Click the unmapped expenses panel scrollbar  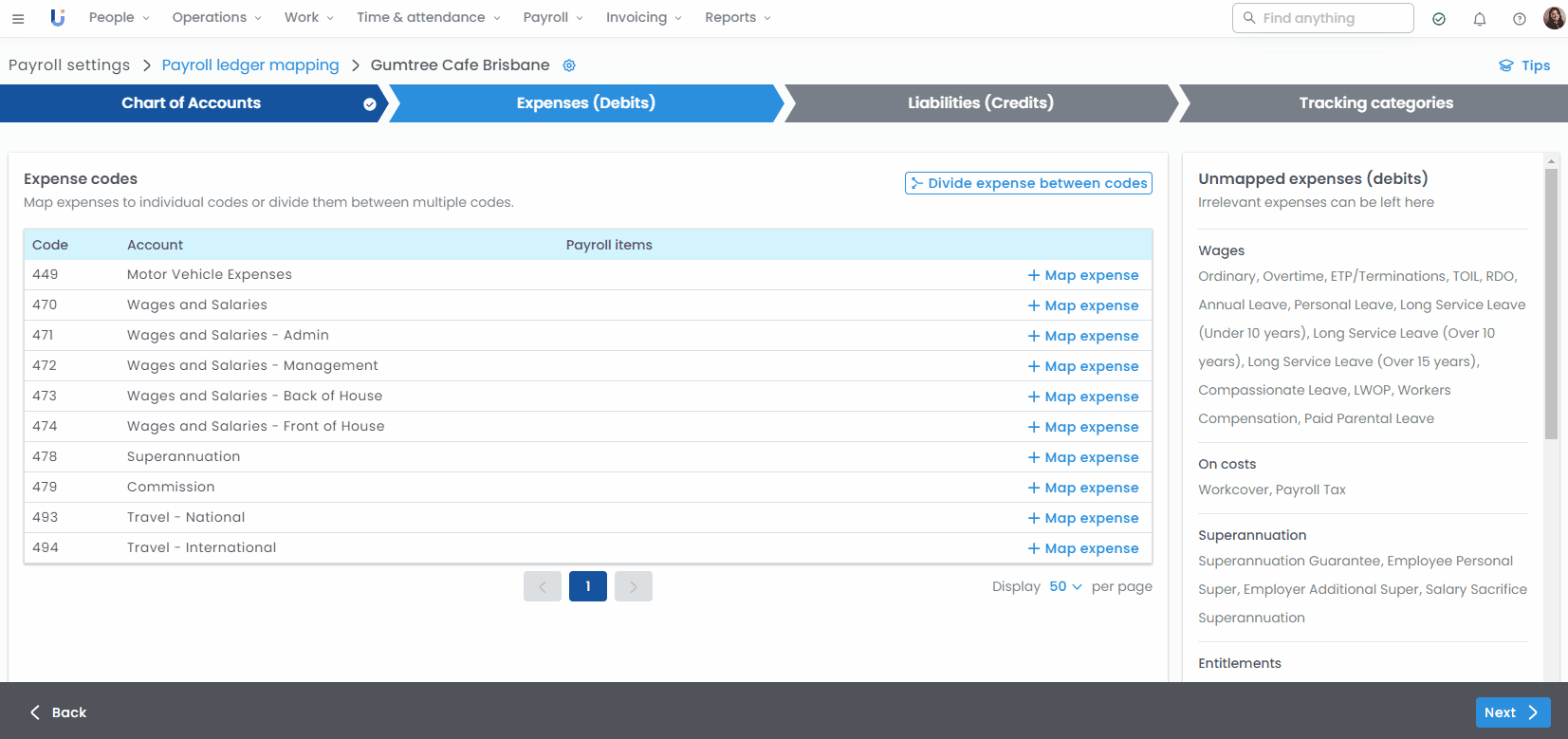click(1551, 304)
